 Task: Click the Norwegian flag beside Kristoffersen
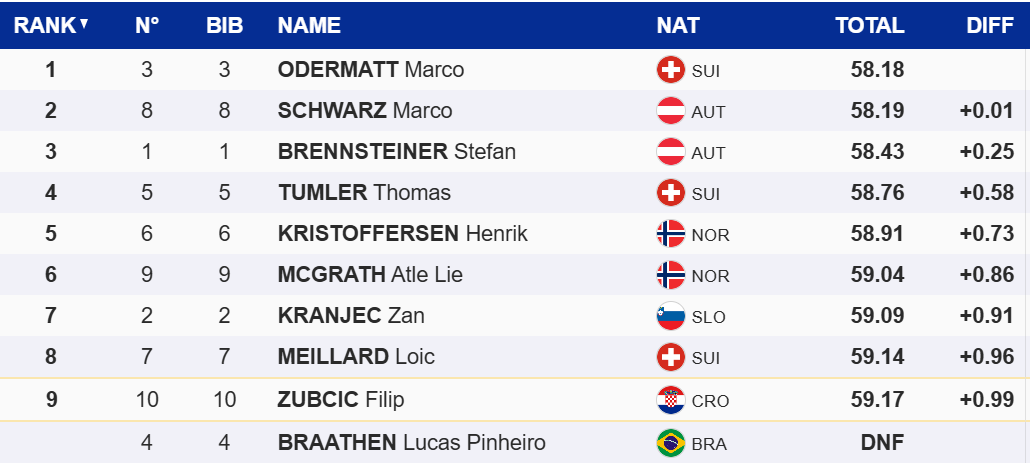tap(670, 234)
